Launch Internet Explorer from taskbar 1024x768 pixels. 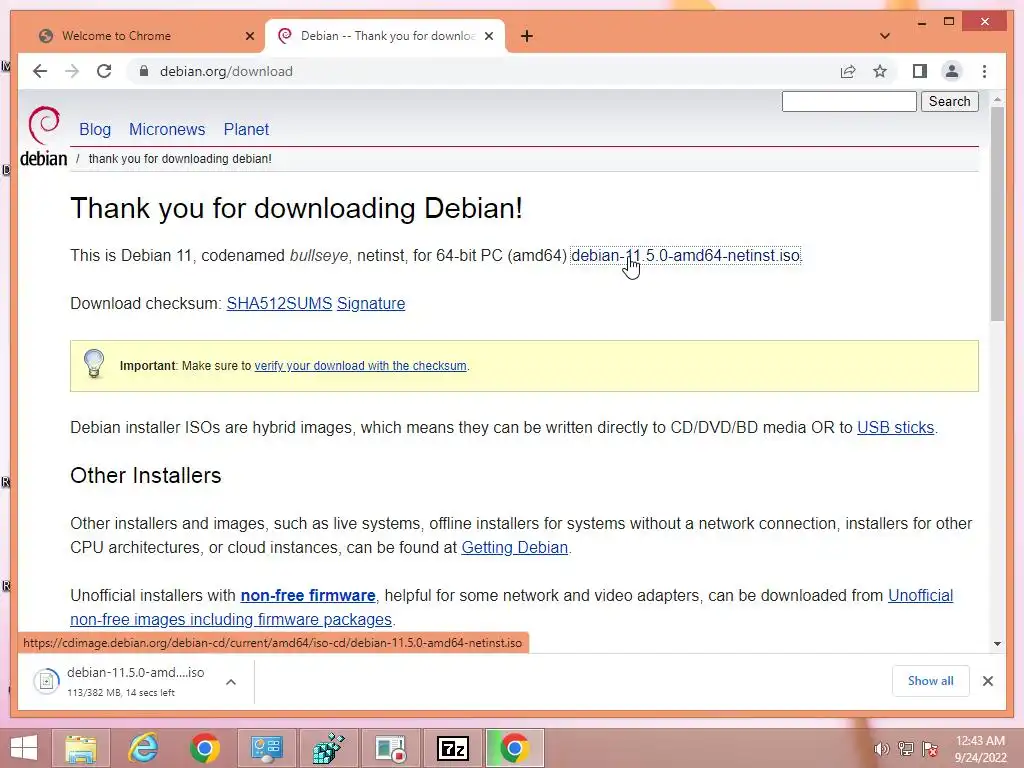coord(142,748)
